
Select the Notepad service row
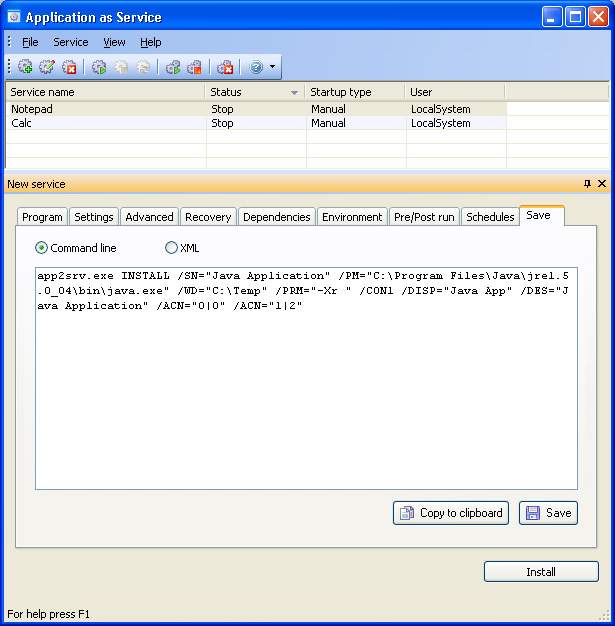click(x=256, y=109)
